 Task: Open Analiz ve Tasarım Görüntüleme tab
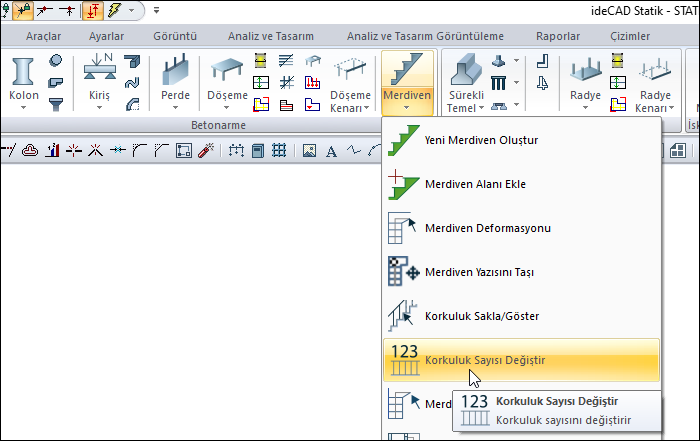[x=425, y=36]
